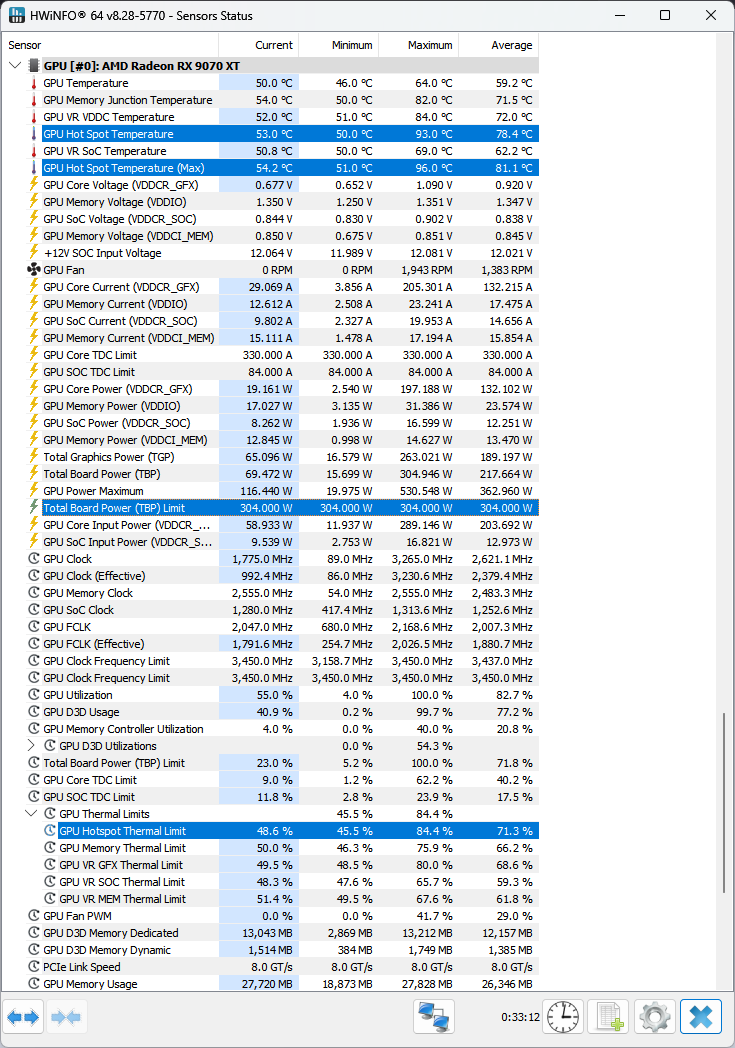Click lightning icon beside GPU Core Voltage

point(33,185)
